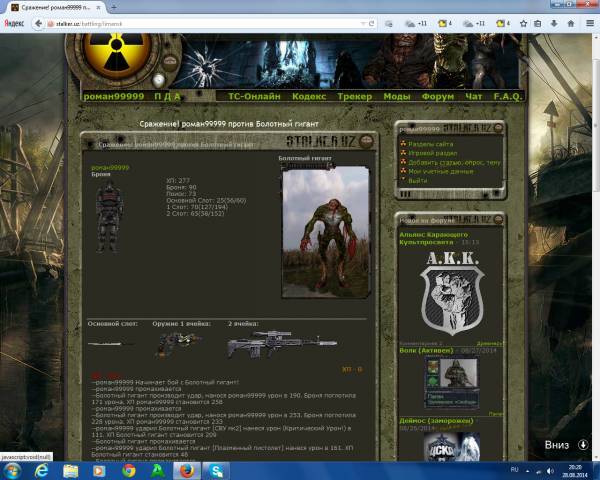Switch to Firefox in the taskbar
Image resolution: width=600 pixels, height=480 pixels.
click(x=187, y=471)
